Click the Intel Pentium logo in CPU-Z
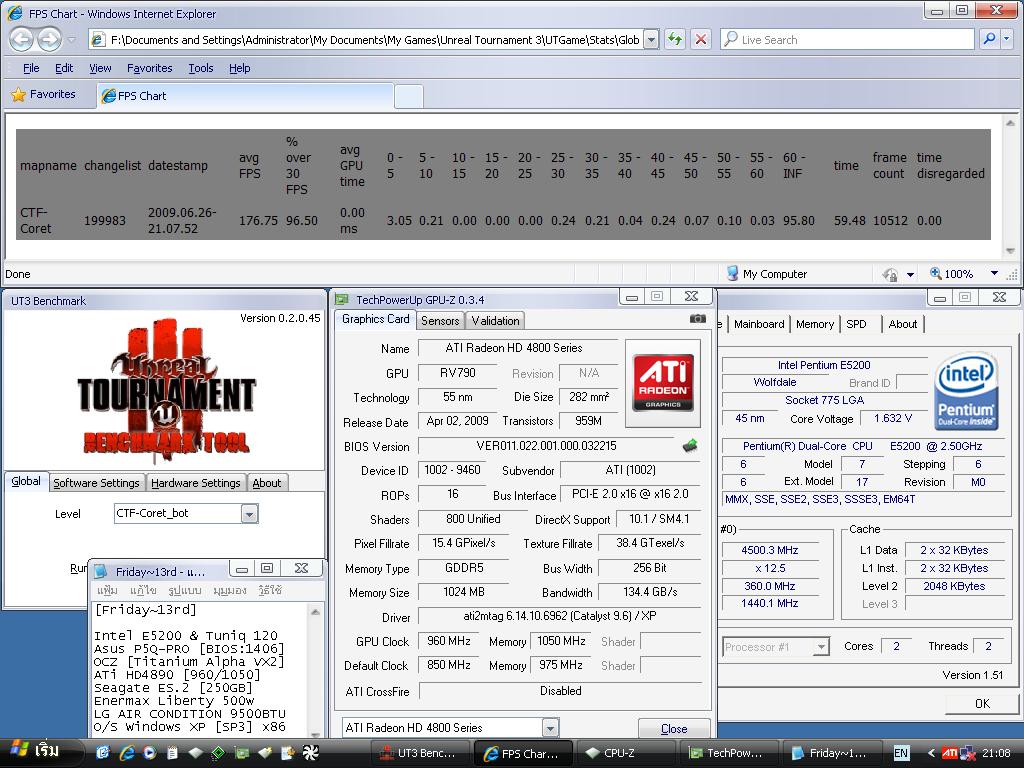Screen dimensions: 1024x768 pyautogui.click(x=966, y=391)
